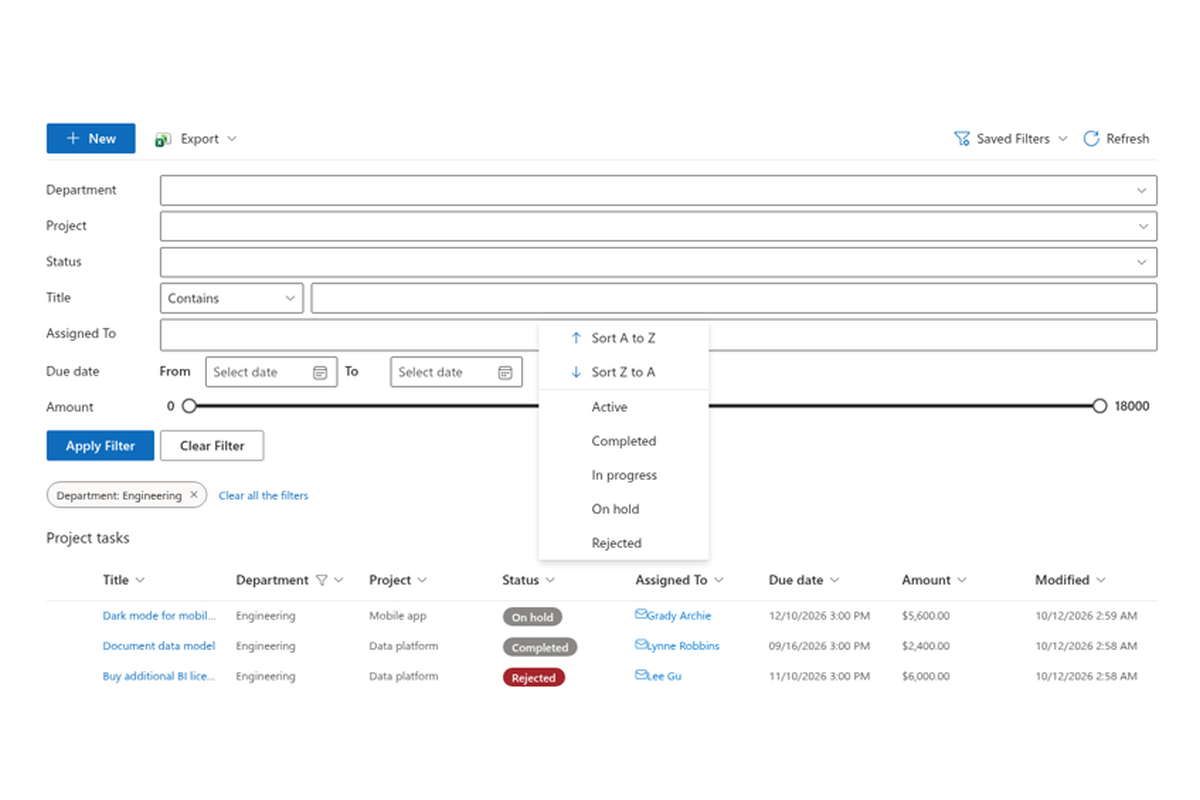Viewport: 1200px width, 800px height.
Task: Expand the Department column header chevron
Action: tap(339, 580)
